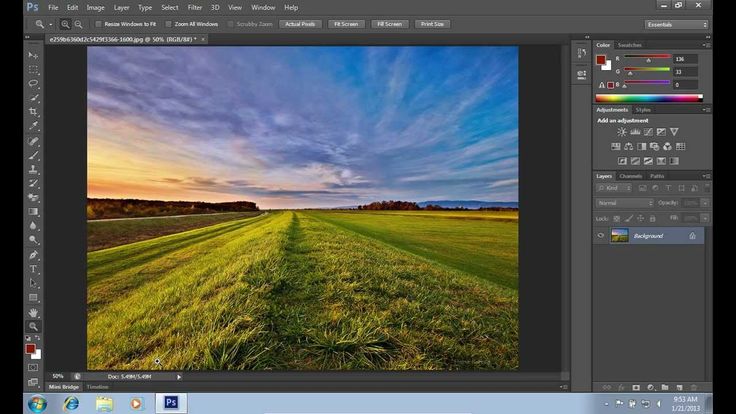
Task: Click the foreground color swatch in toolbar
Action: pyautogui.click(x=30, y=349)
